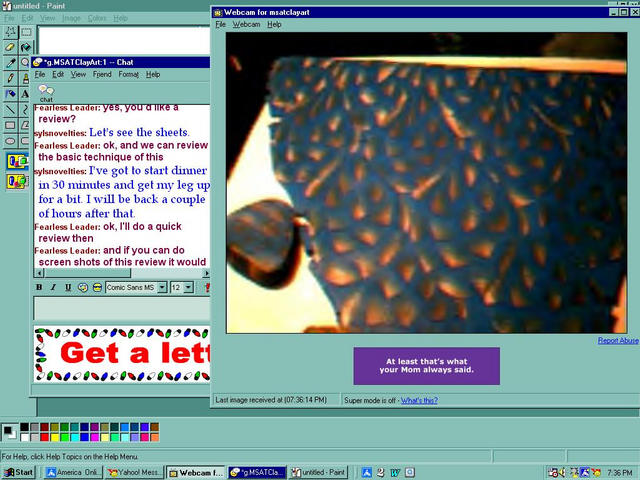640x480 pixels.
Task: Toggle Bold formatting in chat window
Action: (39, 287)
